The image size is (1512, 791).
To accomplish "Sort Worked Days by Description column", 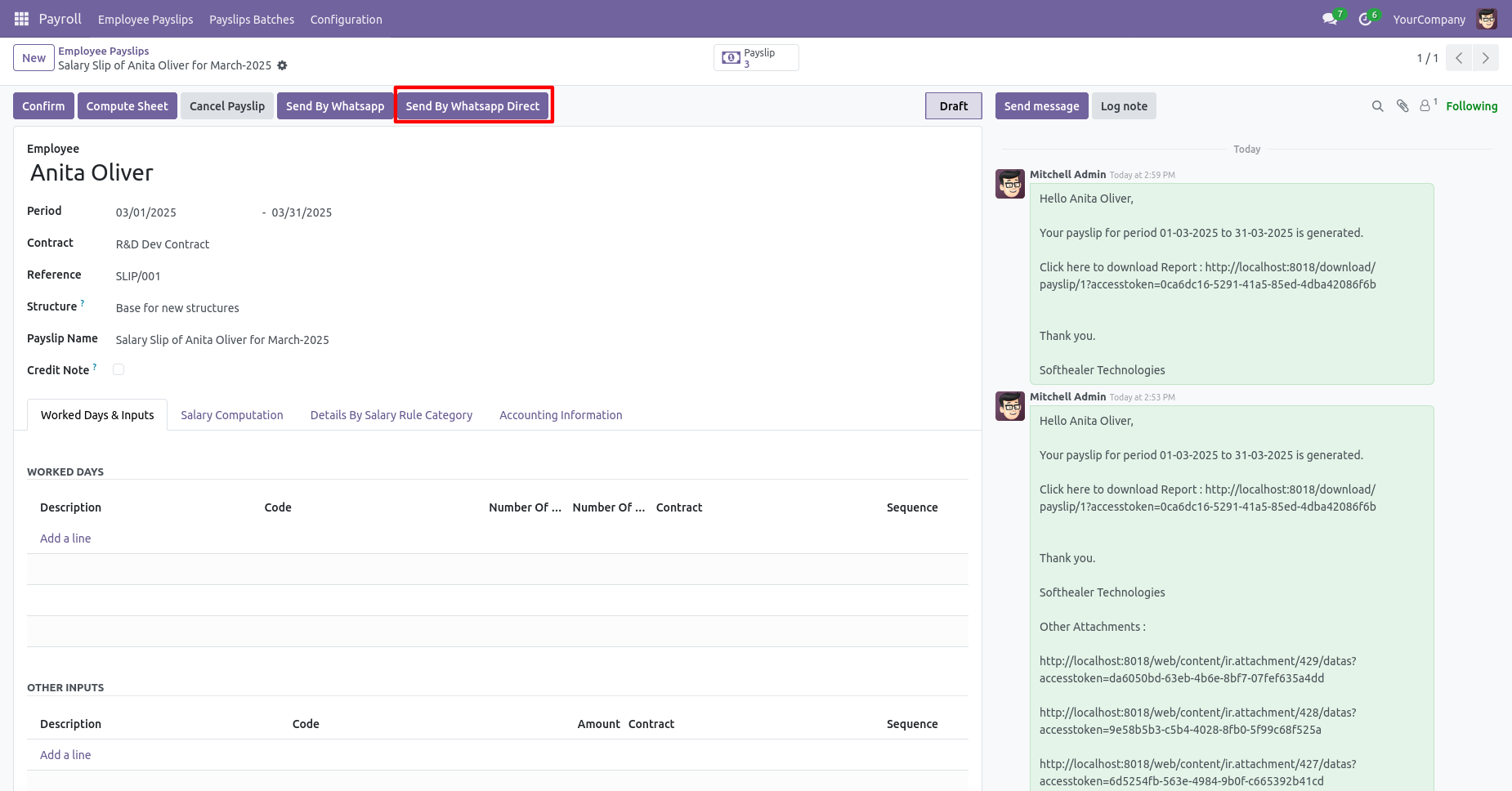I will click(x=70, y=507).
